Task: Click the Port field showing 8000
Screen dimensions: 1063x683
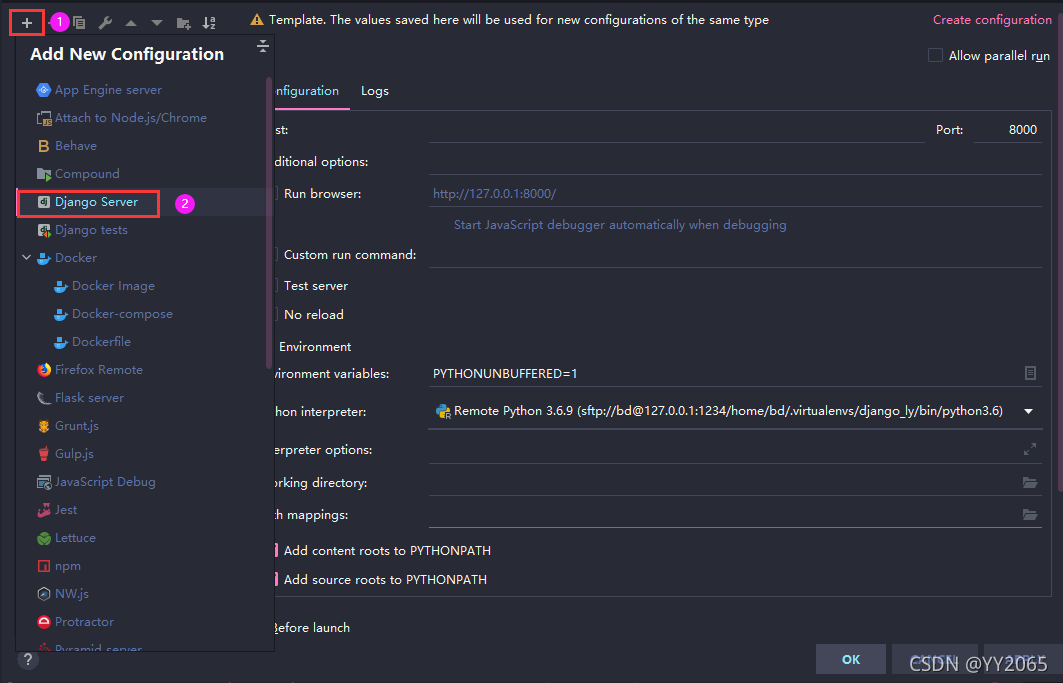Action: pos(1007,130)
